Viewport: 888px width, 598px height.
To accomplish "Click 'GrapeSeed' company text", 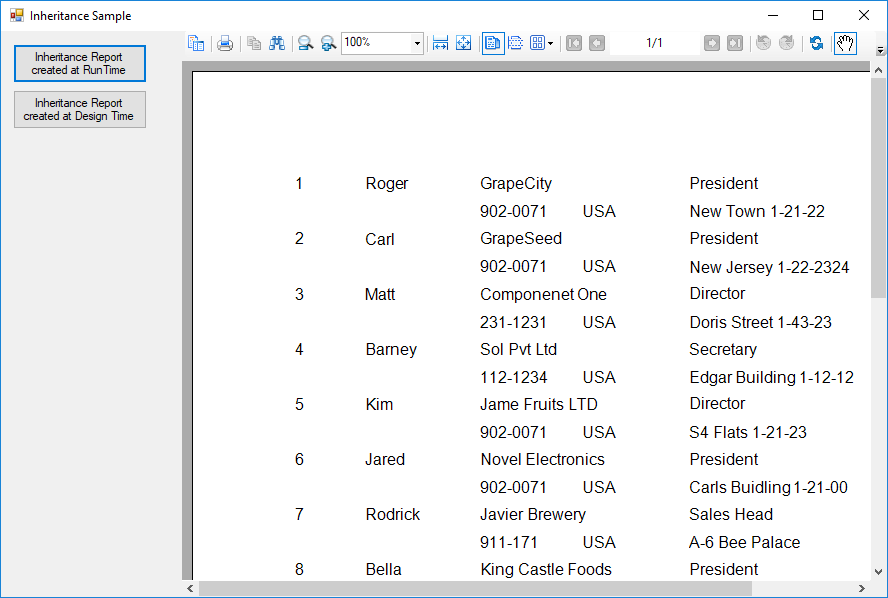I will click(521, 238).
